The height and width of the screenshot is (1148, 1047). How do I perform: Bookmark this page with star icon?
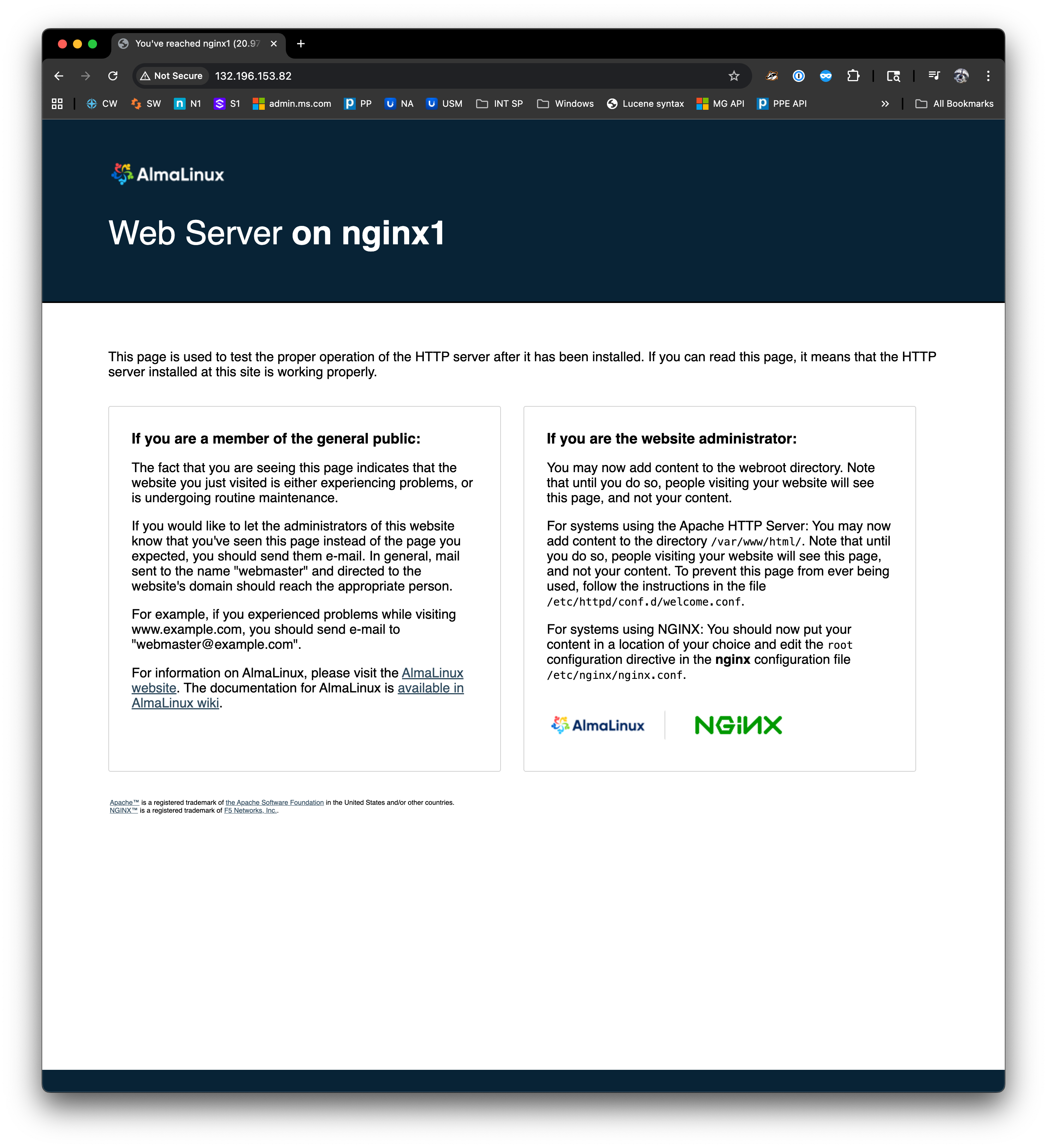734,76
